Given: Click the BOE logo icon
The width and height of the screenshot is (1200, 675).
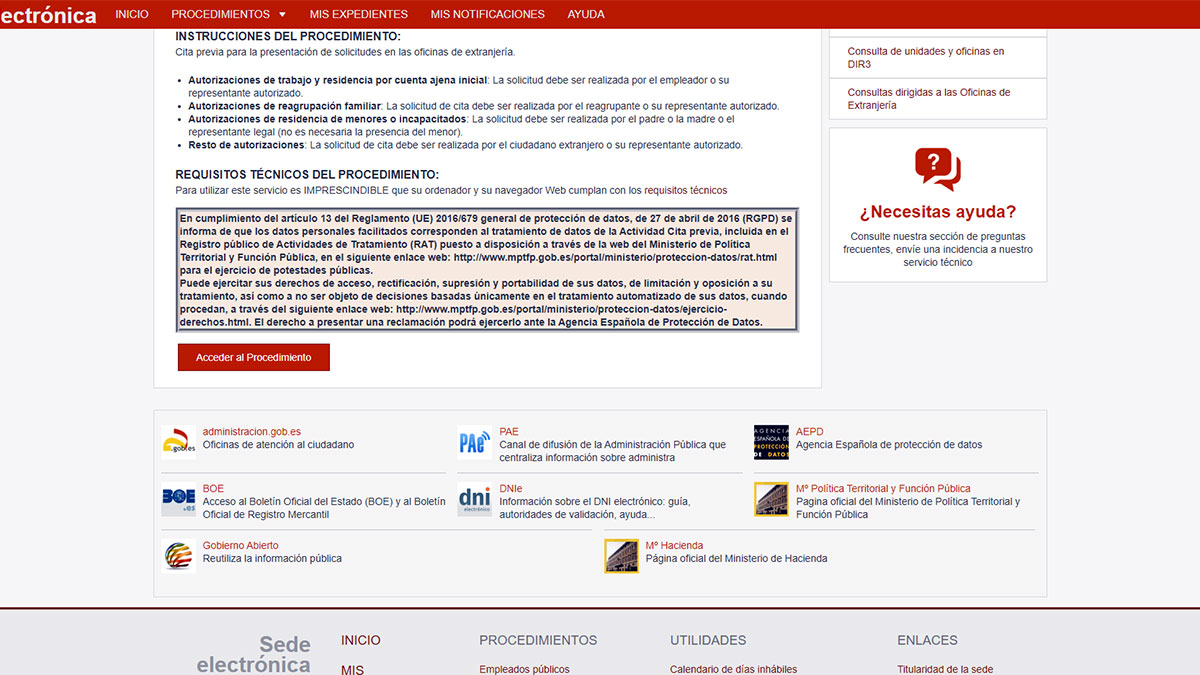Looking at the screenshot, I should [x=178, y=499].
